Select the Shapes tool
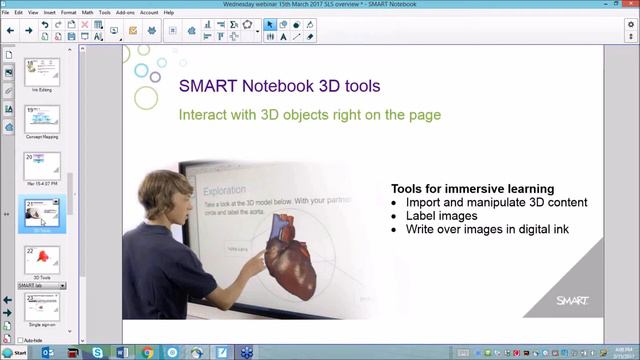The height and width of the screenshot is (360, 640). (283, 25)
